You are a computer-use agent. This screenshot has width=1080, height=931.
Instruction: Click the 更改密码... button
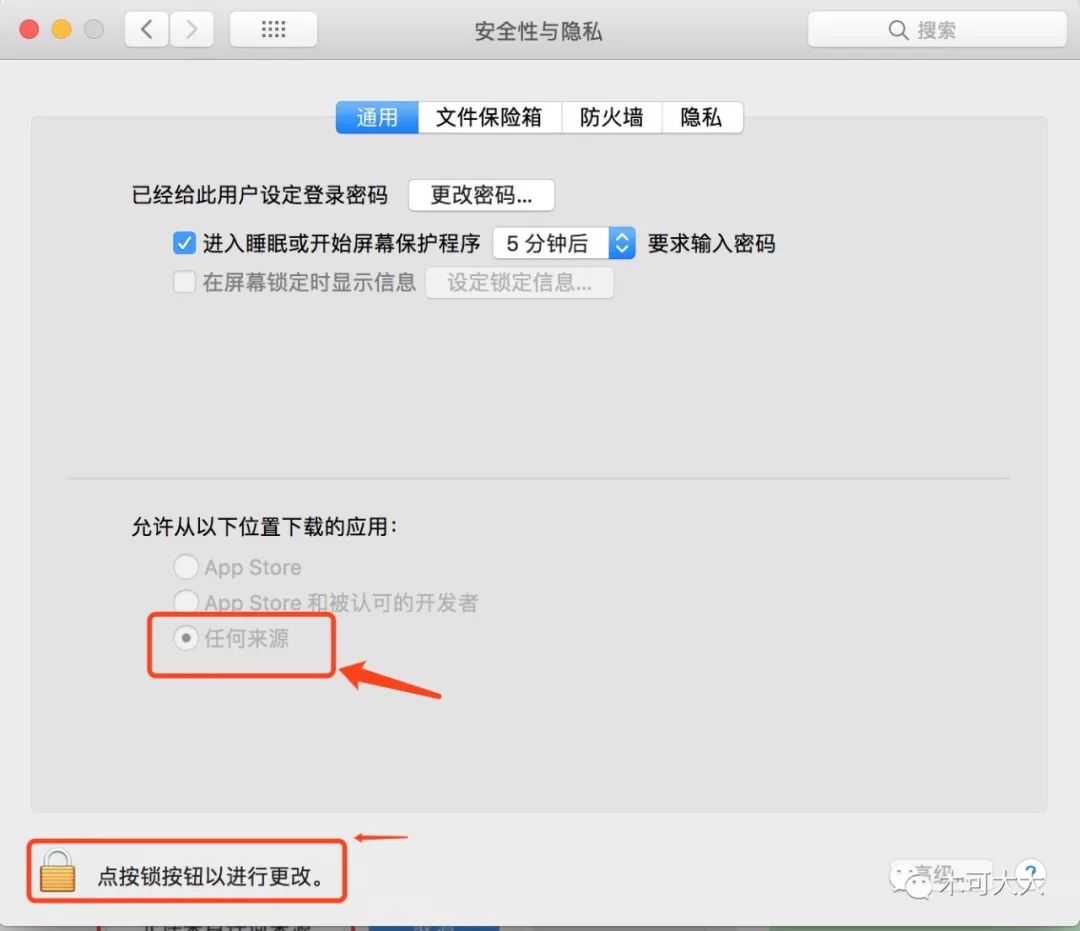pyautogui.click(x=481, y=196)
